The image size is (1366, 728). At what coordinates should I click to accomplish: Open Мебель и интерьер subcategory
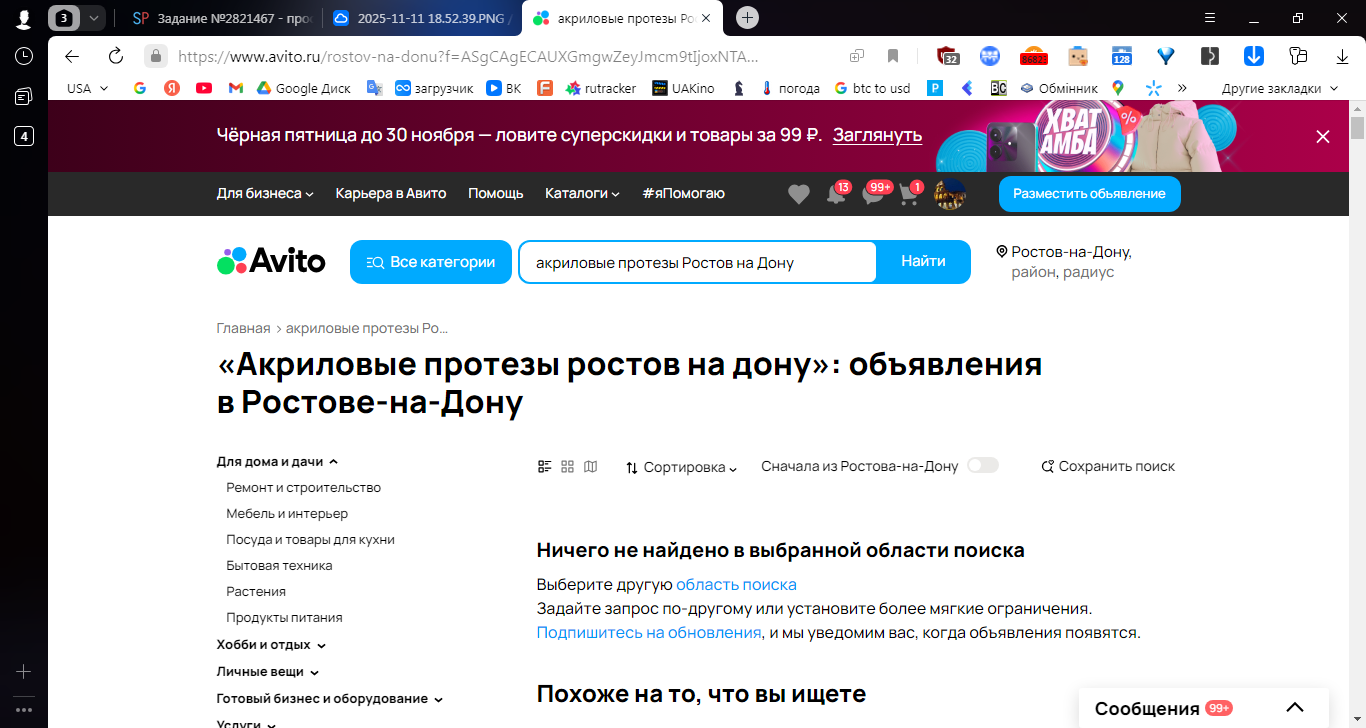pyautogui.click(x=287, y=513)
